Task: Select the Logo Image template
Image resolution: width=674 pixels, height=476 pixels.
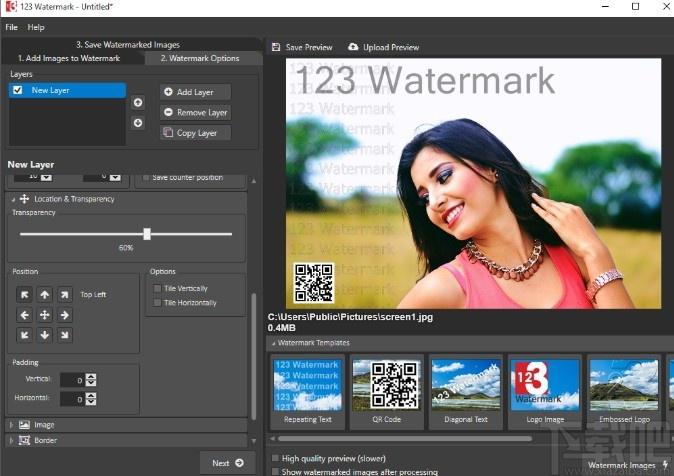Action: 545,392
